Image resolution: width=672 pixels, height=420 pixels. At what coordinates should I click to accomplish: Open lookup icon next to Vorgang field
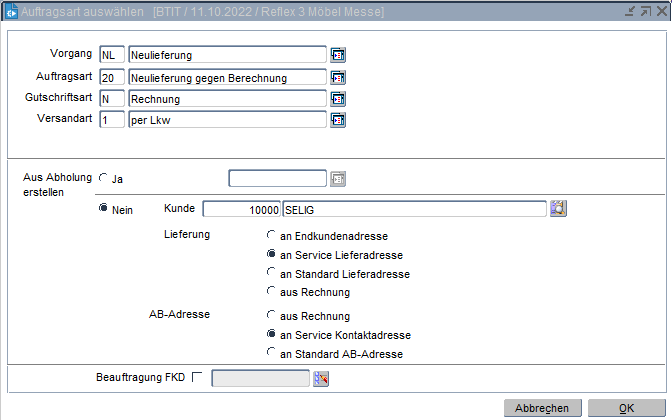click(x=338, y=54)
